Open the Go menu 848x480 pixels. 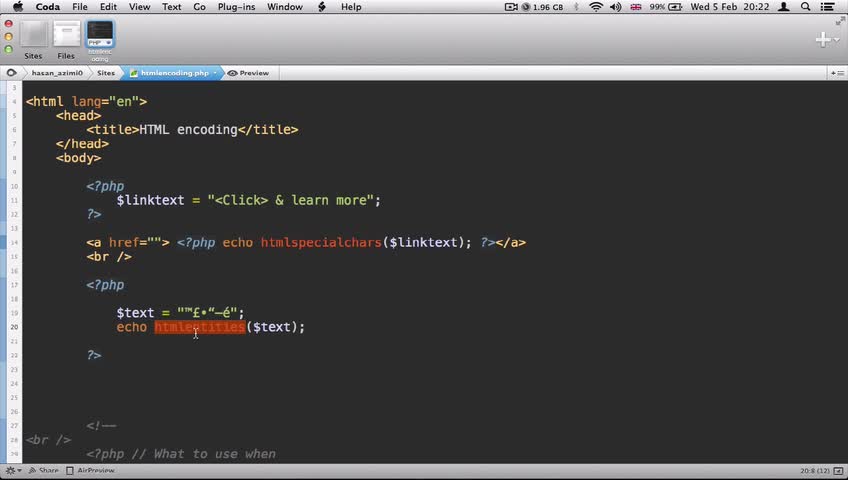pos(200,7)
